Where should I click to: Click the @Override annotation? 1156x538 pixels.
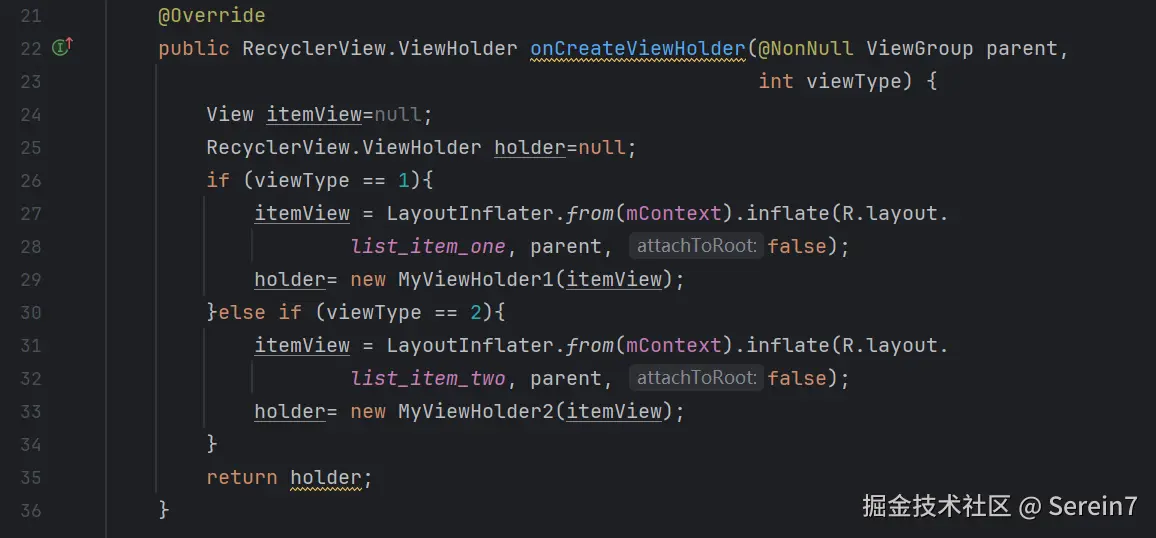[x=211, y=15]
